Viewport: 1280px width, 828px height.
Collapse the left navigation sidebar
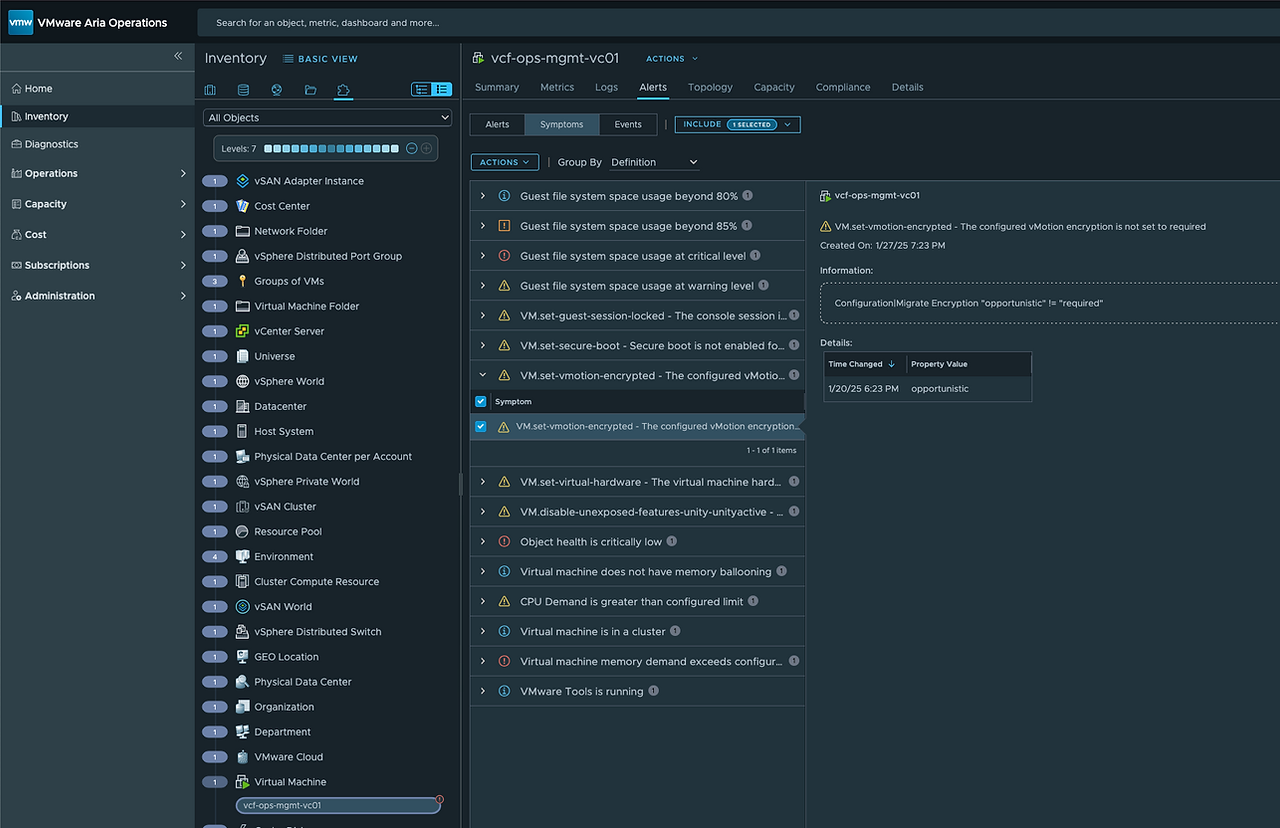click(x=178, y=56)
